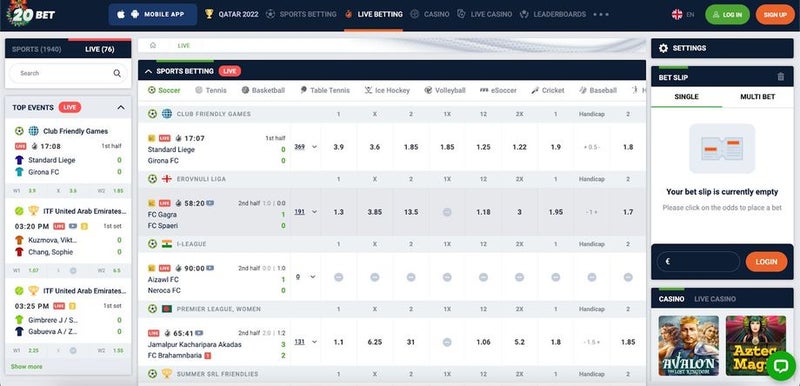Focus the event Search field
The image size is (800, 386).
[x=68, y=73]
